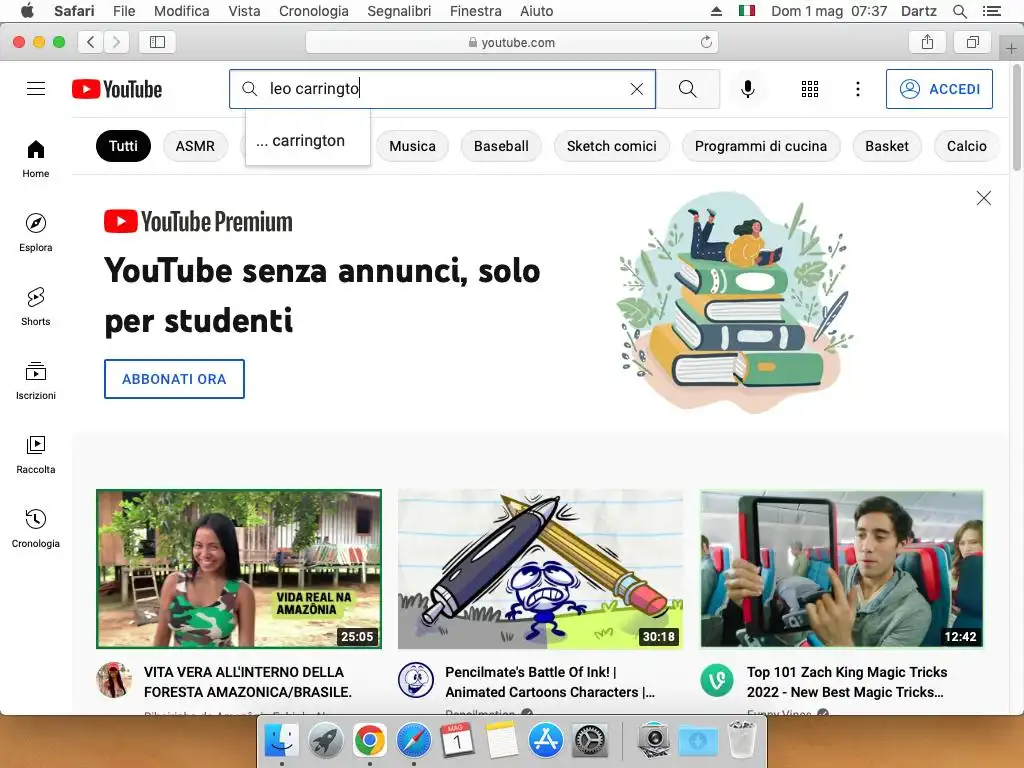
Task: Open the 'VITA VERA ALL'INTERNO DELLA FORESTA' title
Action: (x=248, y=682)
